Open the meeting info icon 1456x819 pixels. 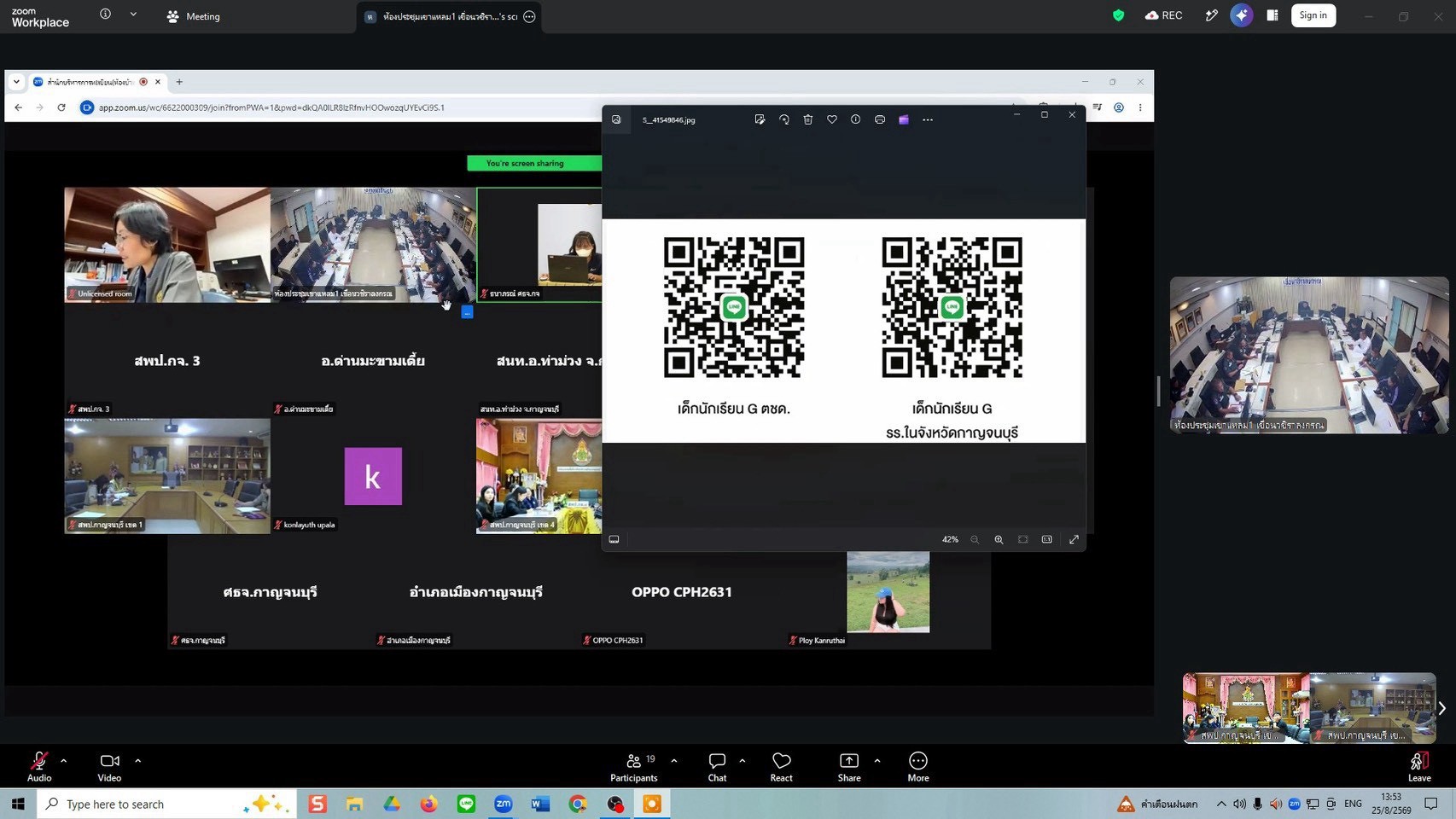coord(105,14)
